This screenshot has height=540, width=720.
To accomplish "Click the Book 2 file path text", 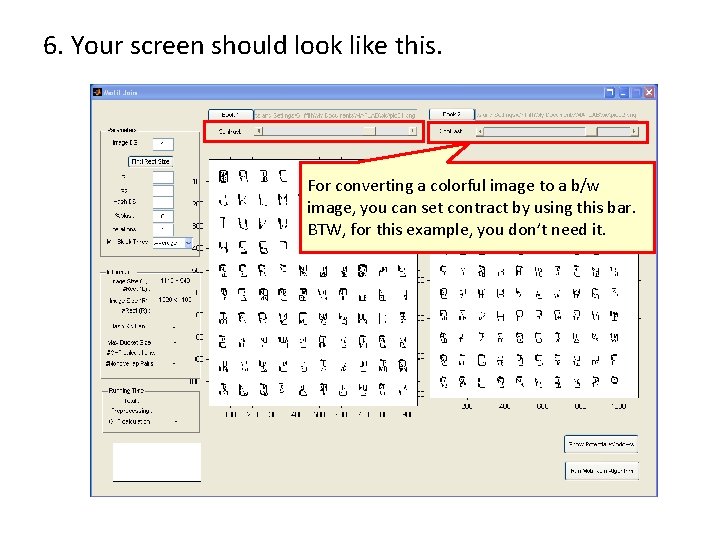I will 556,115.
